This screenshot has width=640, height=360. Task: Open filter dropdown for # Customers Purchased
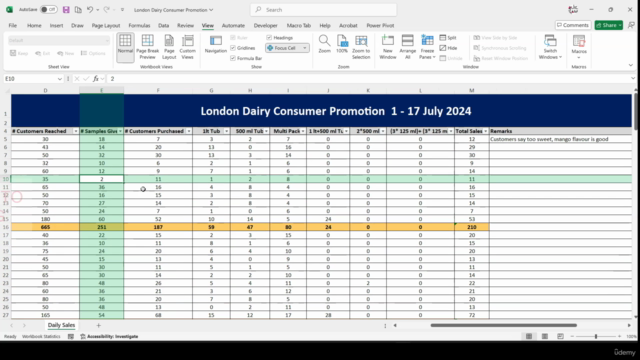click(189, 131)
